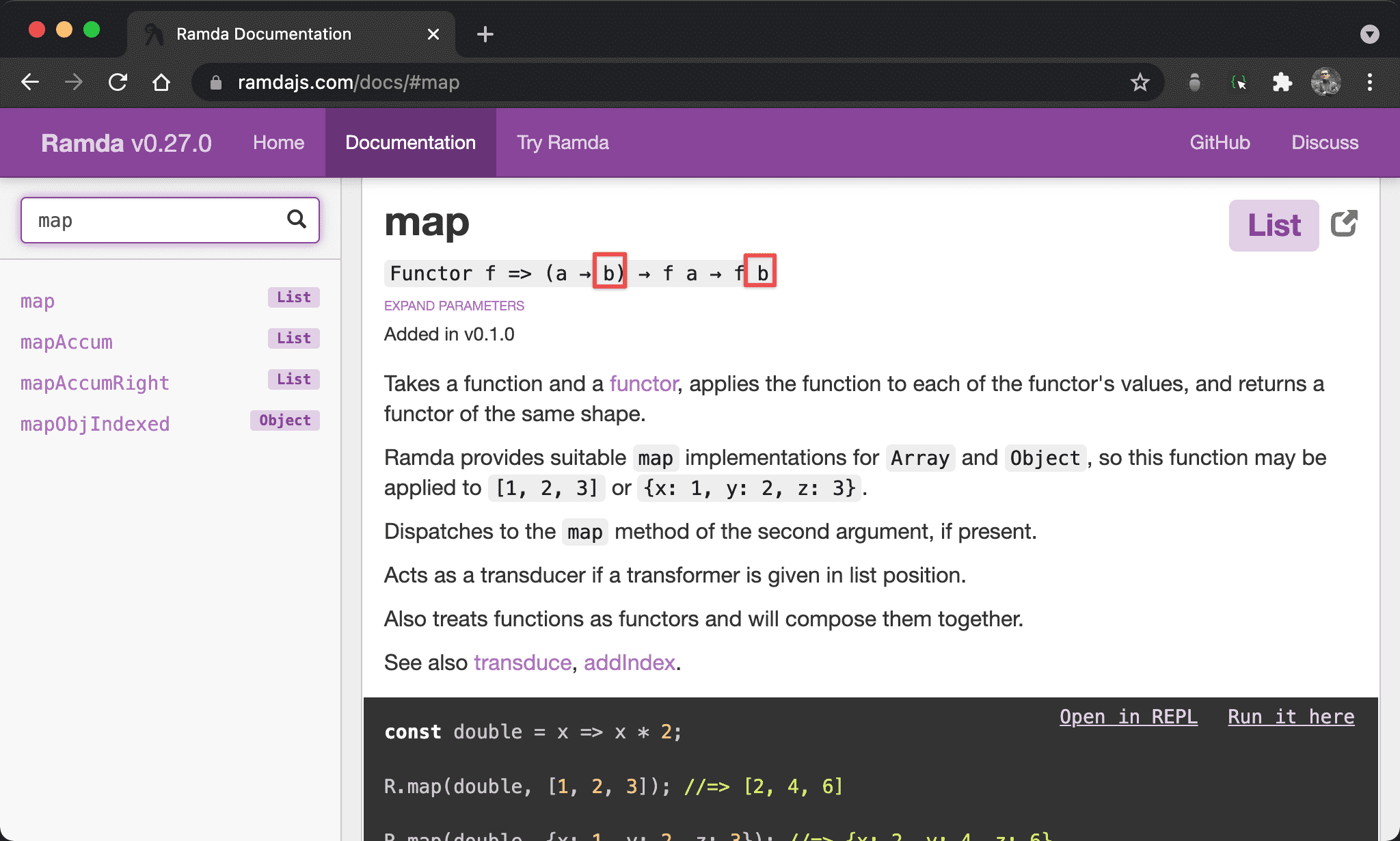This screenshot has height=841, width=1400.
Task: Select mapAccum in the sidebar list
Action: (x=66, y=342)
